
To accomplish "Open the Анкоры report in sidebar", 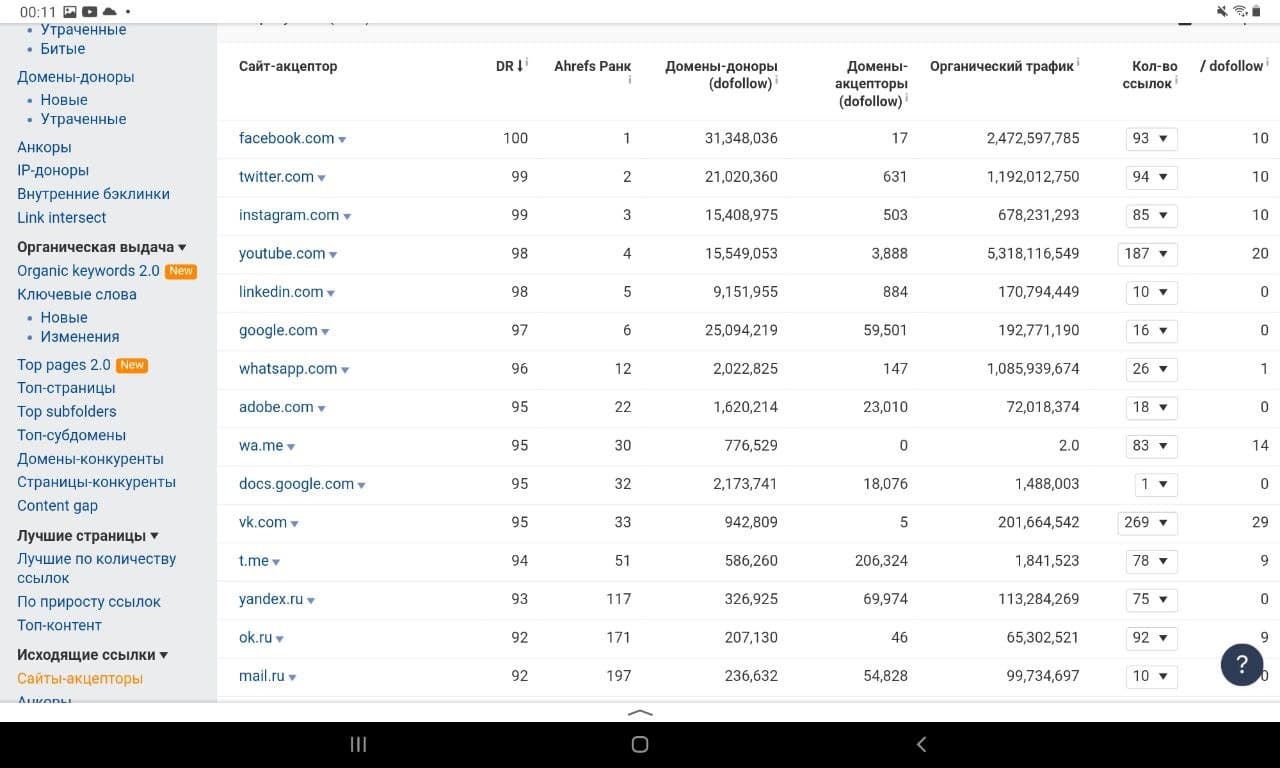I will (x=44, y=147).
